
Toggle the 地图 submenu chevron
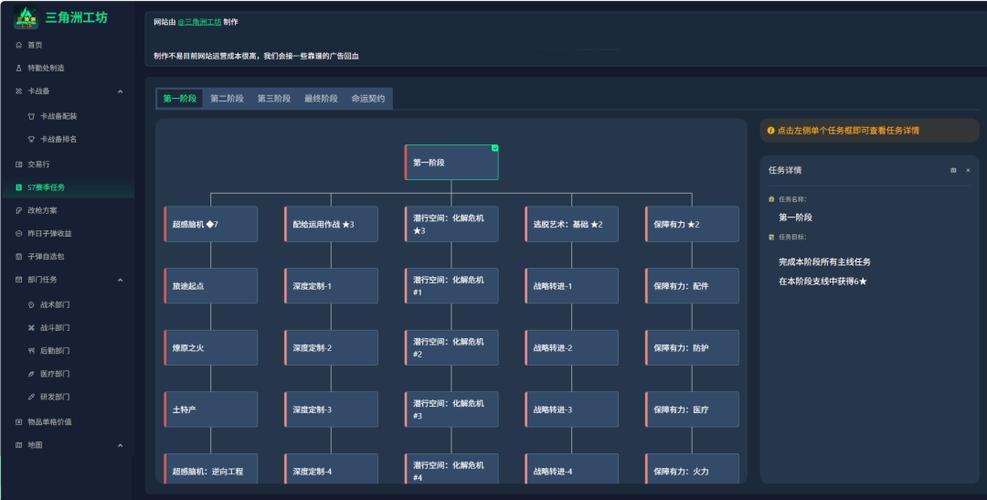[x=120, y=446]
